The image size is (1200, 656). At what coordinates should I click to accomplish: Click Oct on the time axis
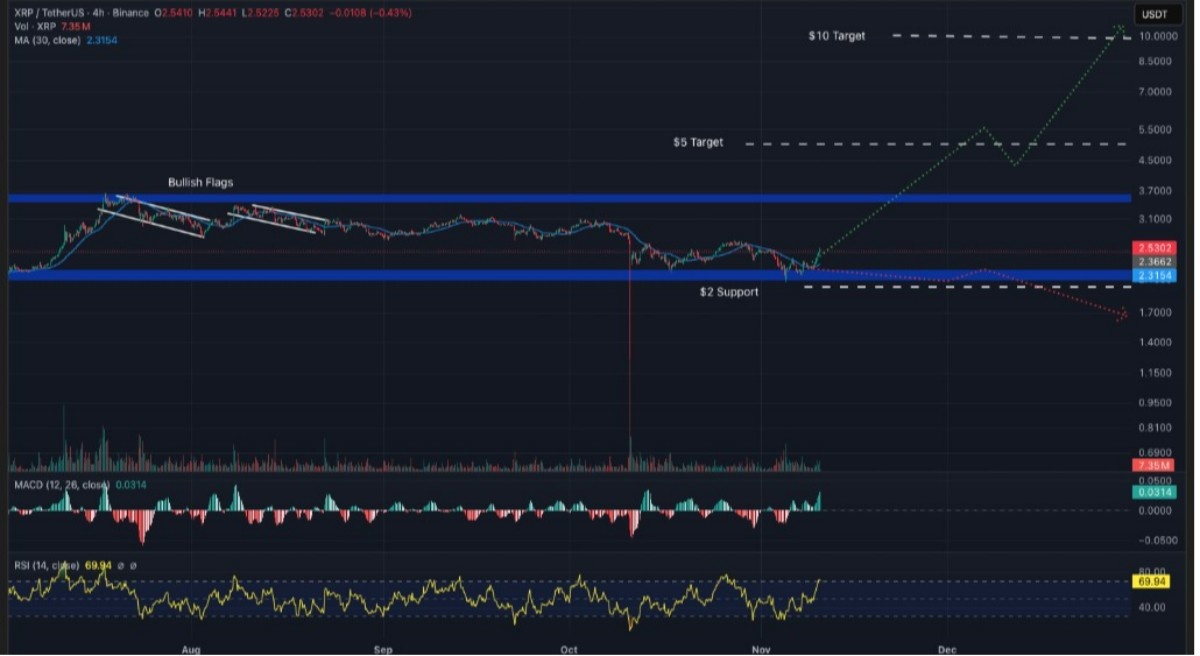point(568,649)
